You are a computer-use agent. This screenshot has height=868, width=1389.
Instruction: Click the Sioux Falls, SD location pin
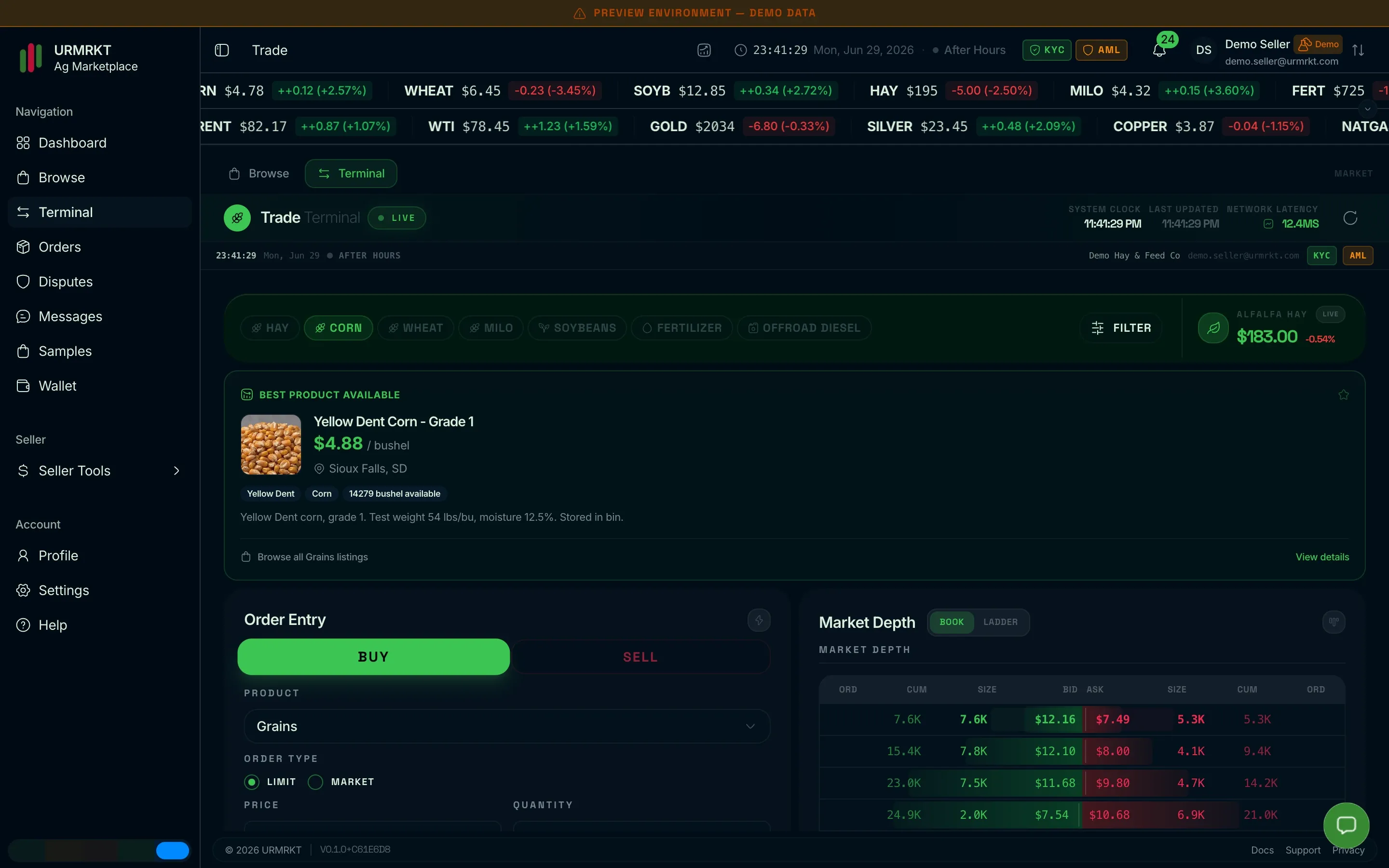coord(319,468)
